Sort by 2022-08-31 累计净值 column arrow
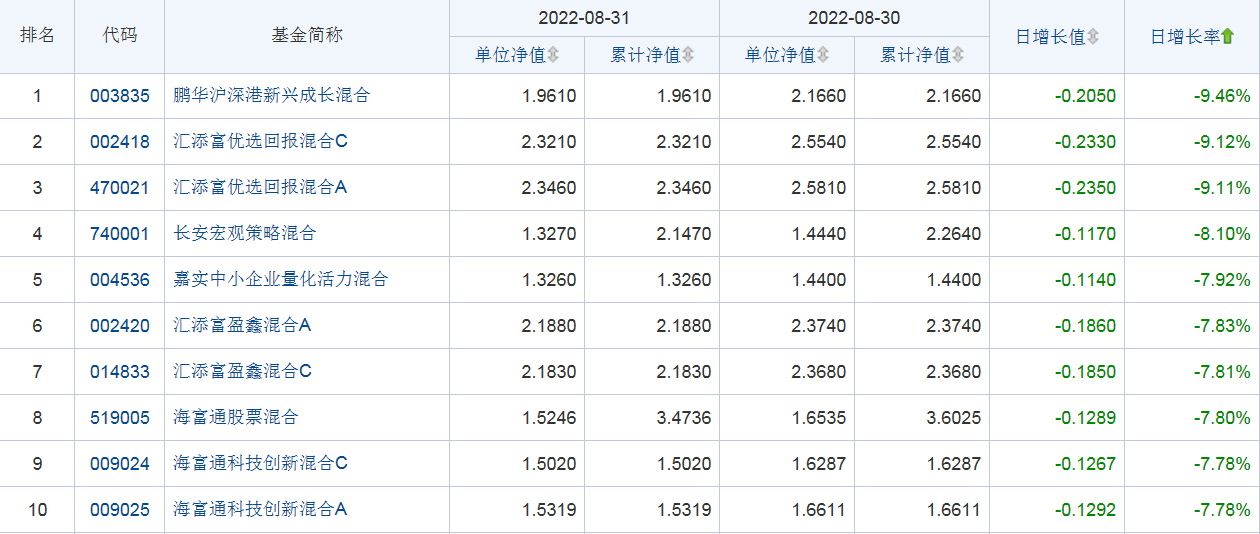This screenshot has width=1260, height=534. tap(688, 55)
